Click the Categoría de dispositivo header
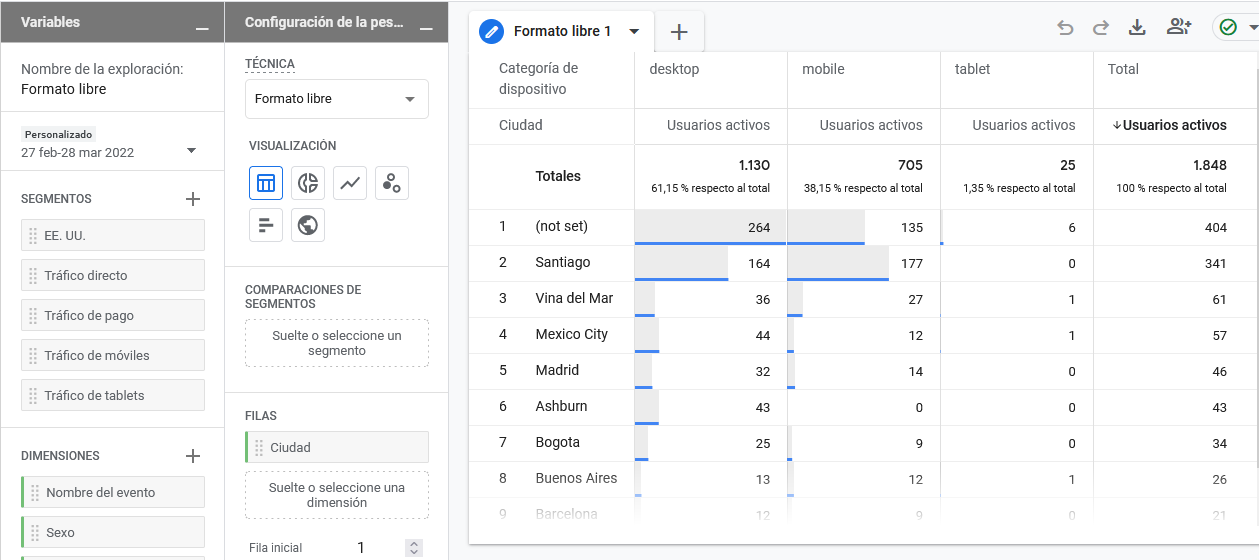This screenshot has width=1259, height=560. click(539, 79)
